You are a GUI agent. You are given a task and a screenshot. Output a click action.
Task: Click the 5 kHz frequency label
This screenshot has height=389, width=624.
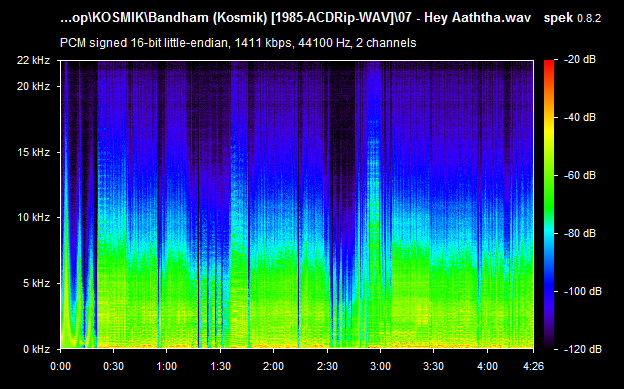point(37,283)
